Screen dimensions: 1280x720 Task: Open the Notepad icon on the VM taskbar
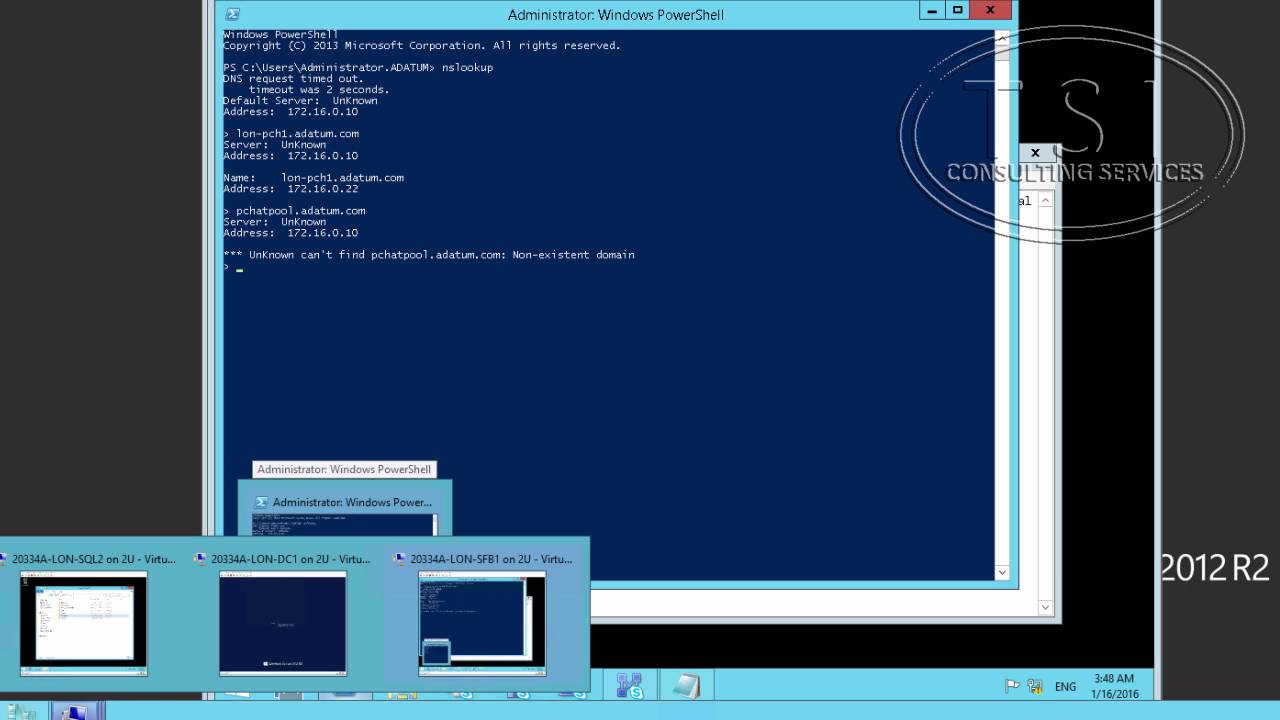pyautogui.click(x=686, y=686)
